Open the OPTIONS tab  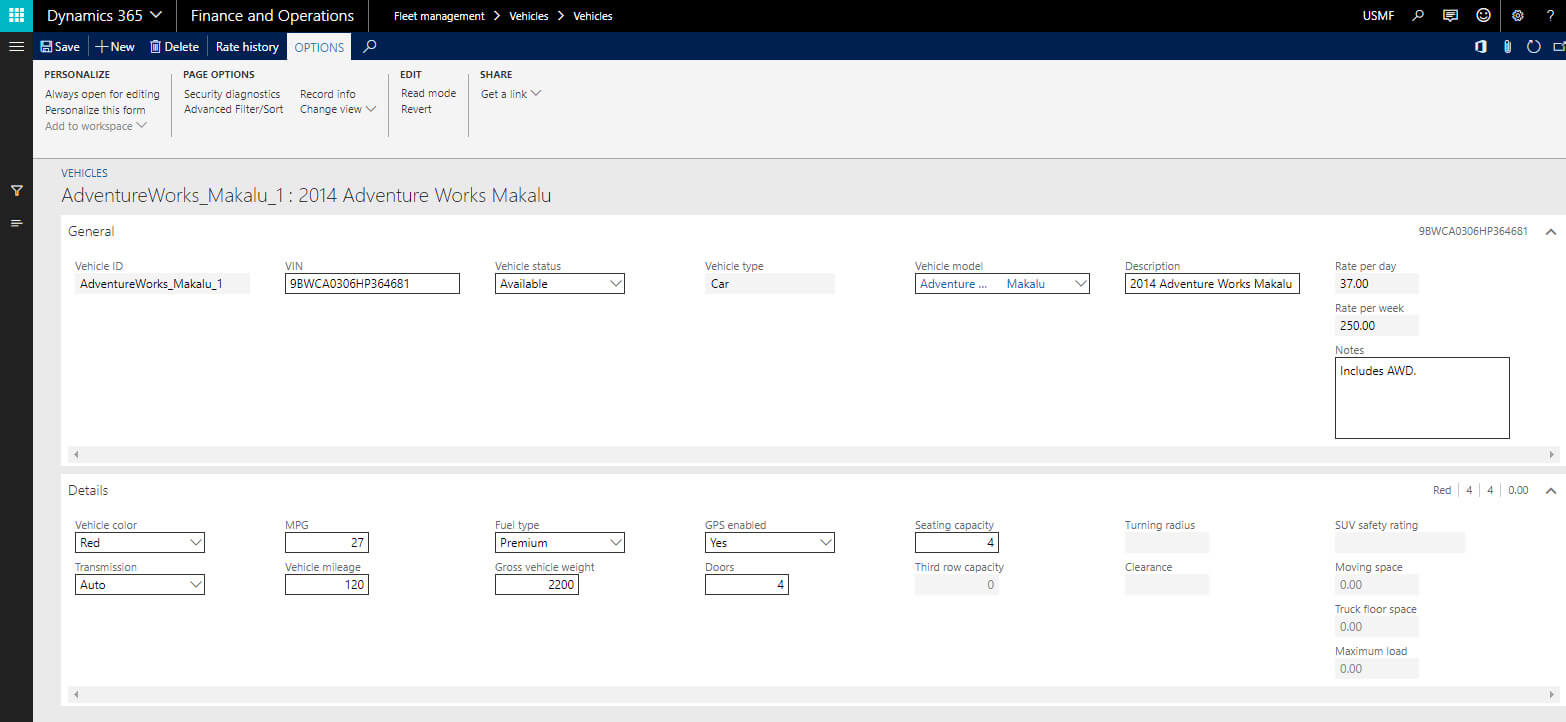click(319, 47)
